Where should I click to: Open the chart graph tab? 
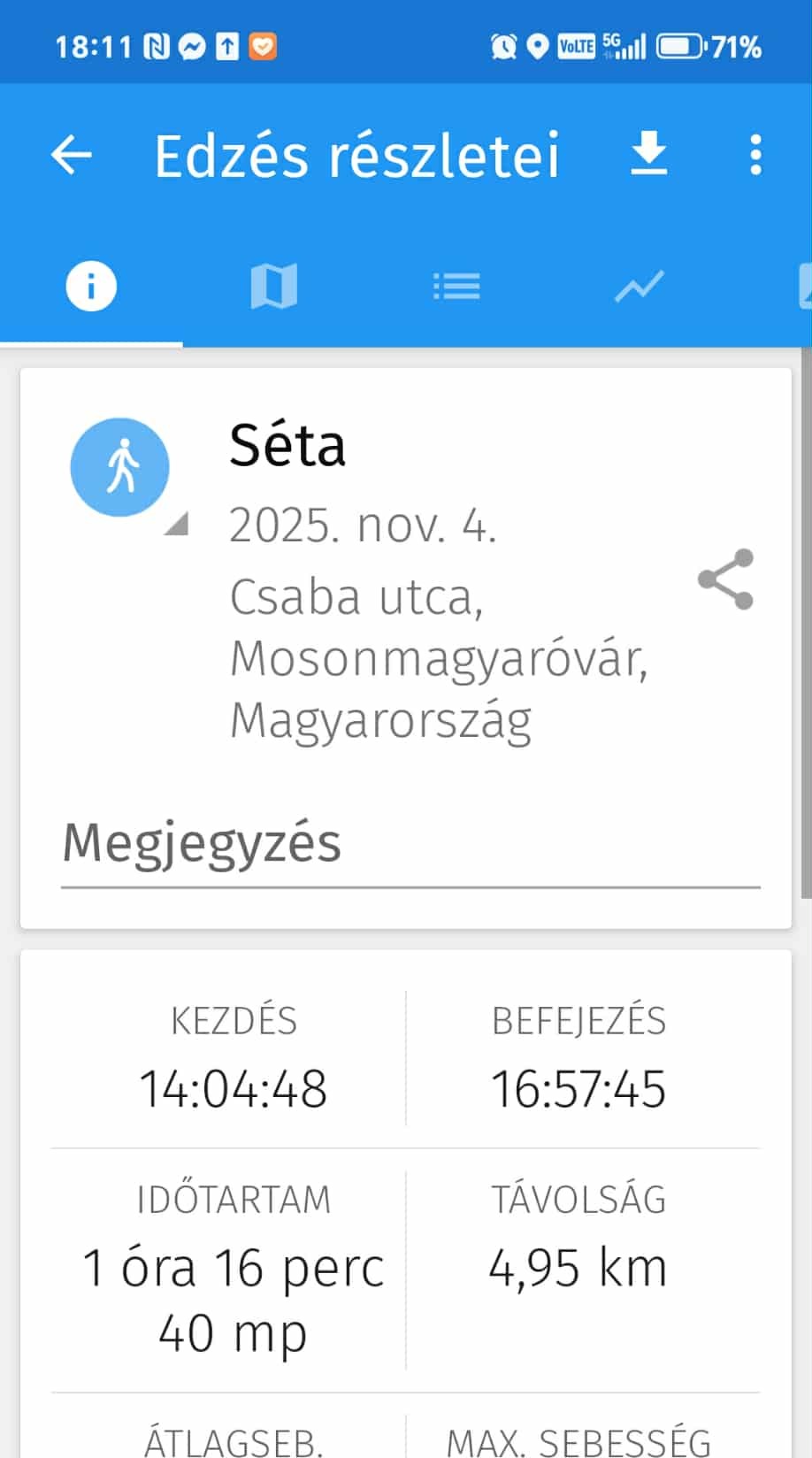(x=639, y=287)
